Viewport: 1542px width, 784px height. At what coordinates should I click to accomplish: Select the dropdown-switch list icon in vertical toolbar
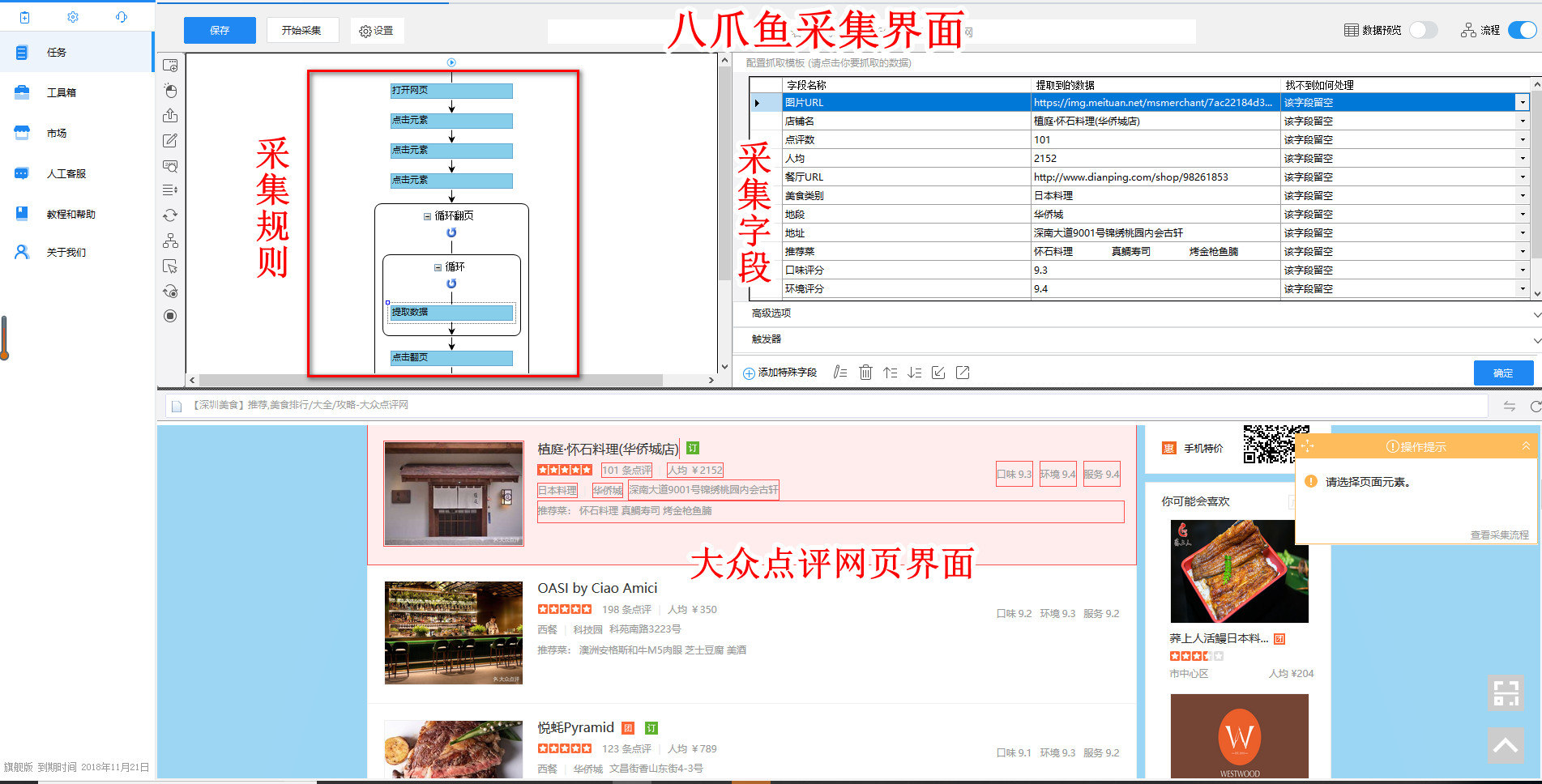pyautogui.click(x=170, y=190)
